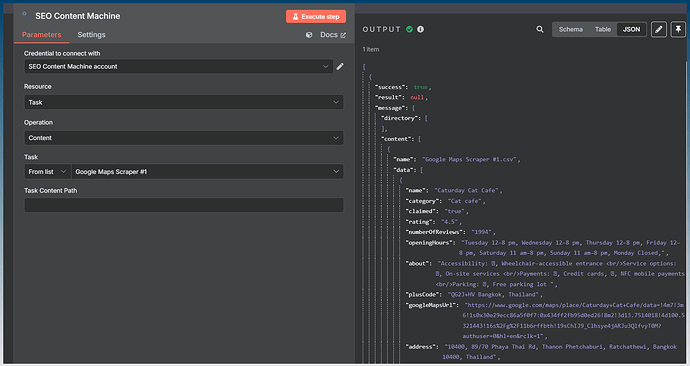Click the green success checkmark icon
Screen dimensions: 690x366
click(410, 29)
